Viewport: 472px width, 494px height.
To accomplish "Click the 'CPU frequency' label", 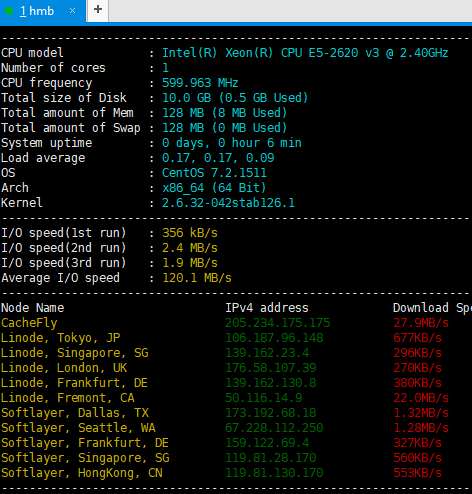I will click(x=47, y=83).
